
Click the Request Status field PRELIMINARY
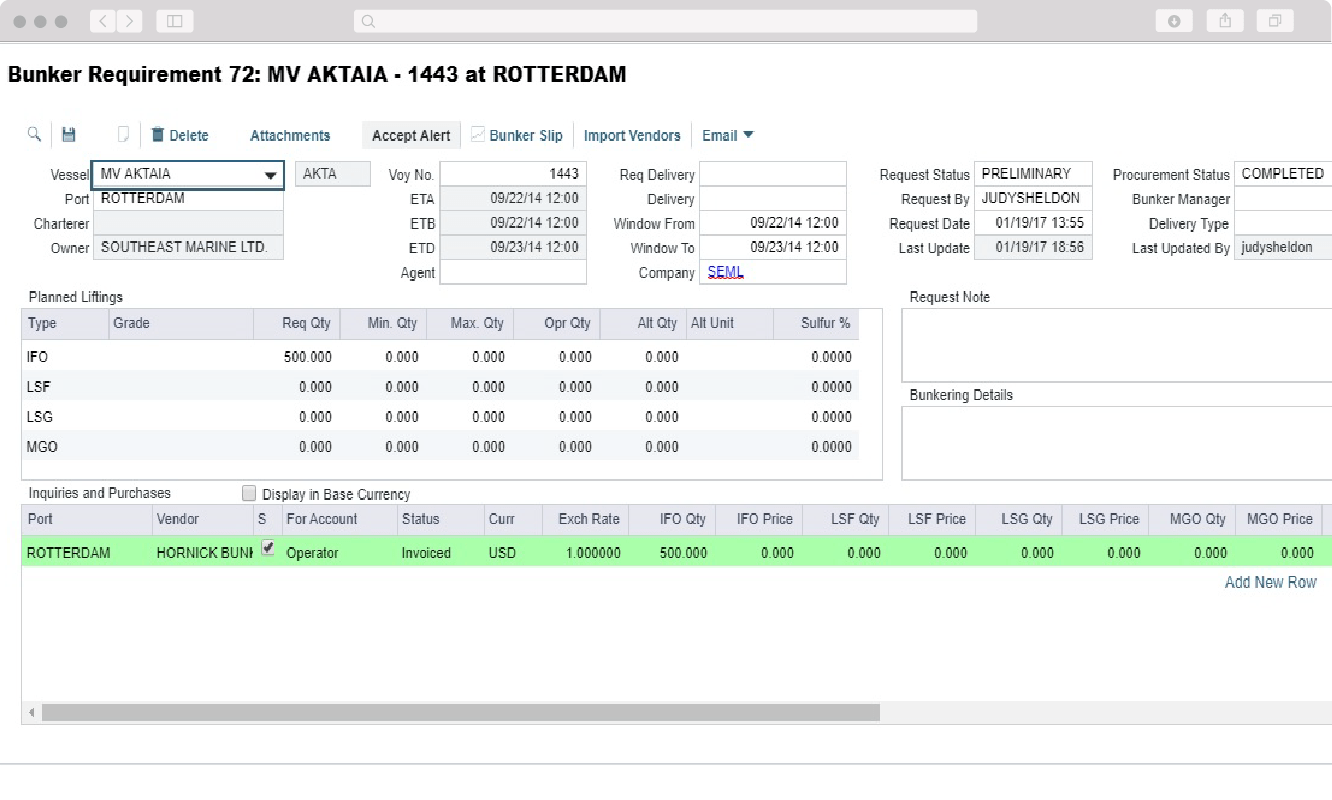point(1033,174)
